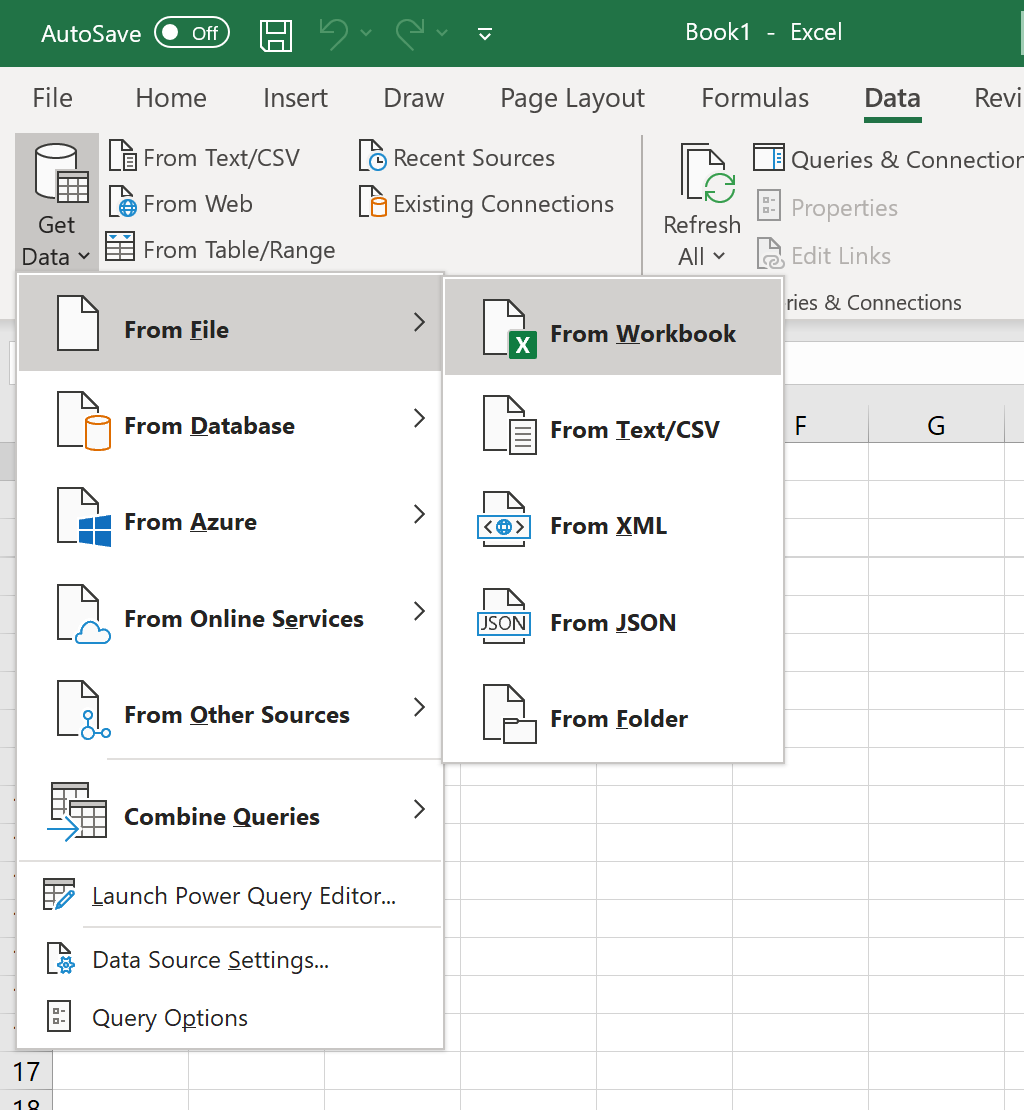The width and height of the screenshot is (1024, 1110).
Task: Expand the From File submenu arrow
Action: (420, 322)
